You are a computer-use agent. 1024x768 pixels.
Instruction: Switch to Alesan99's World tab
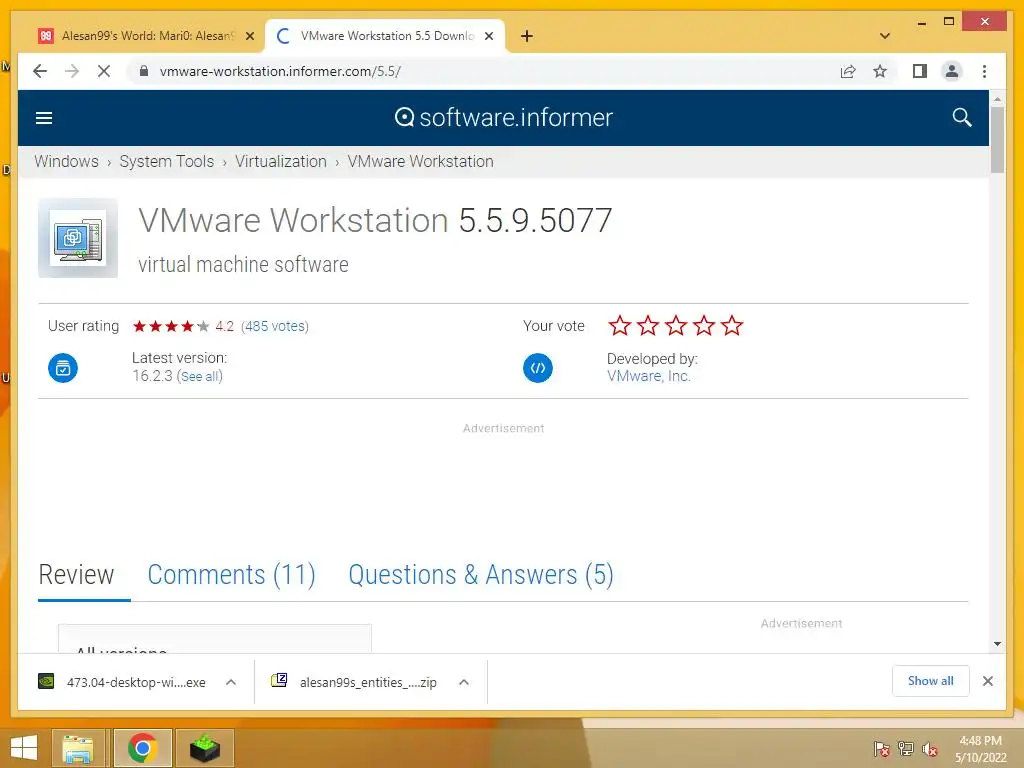[x=147, y=36]
